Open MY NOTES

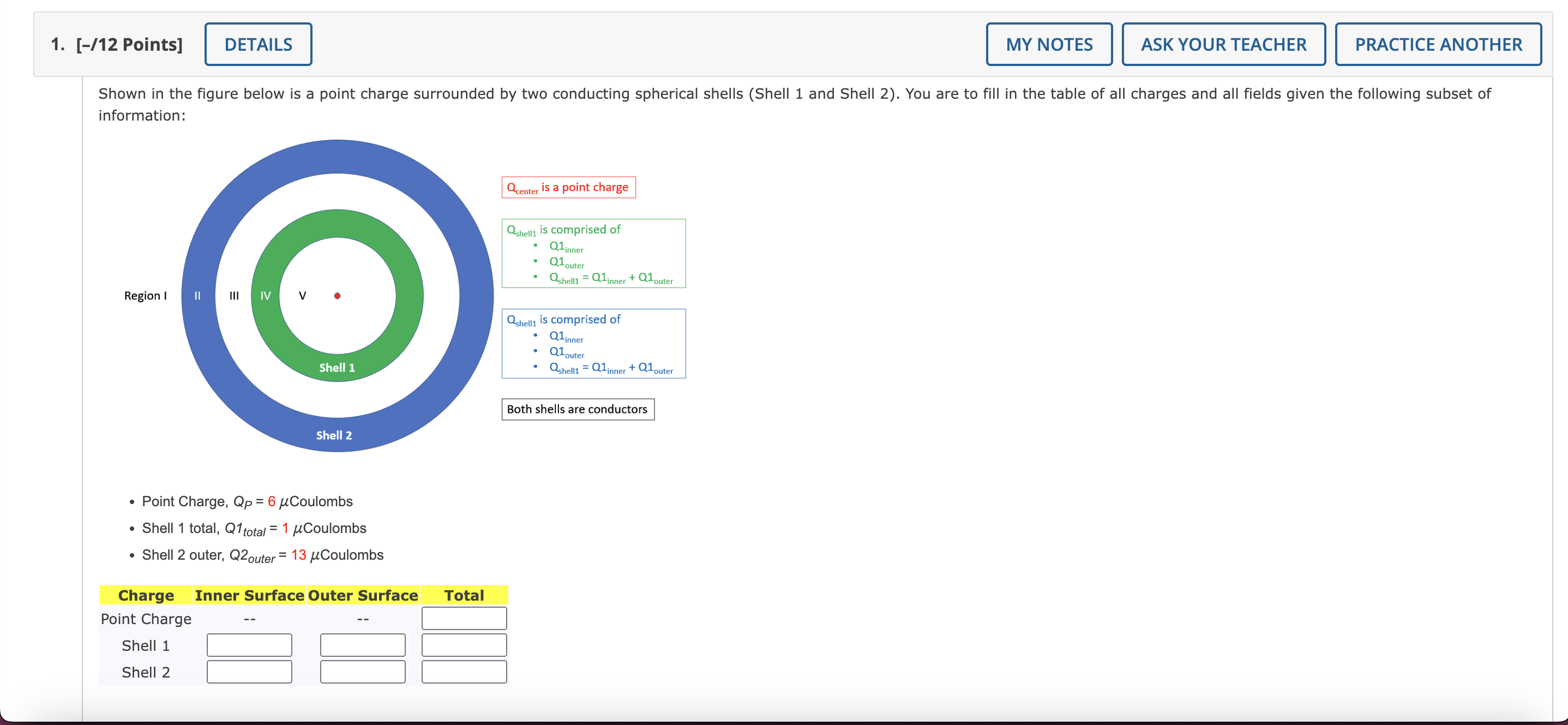[x=1049, y=44]
